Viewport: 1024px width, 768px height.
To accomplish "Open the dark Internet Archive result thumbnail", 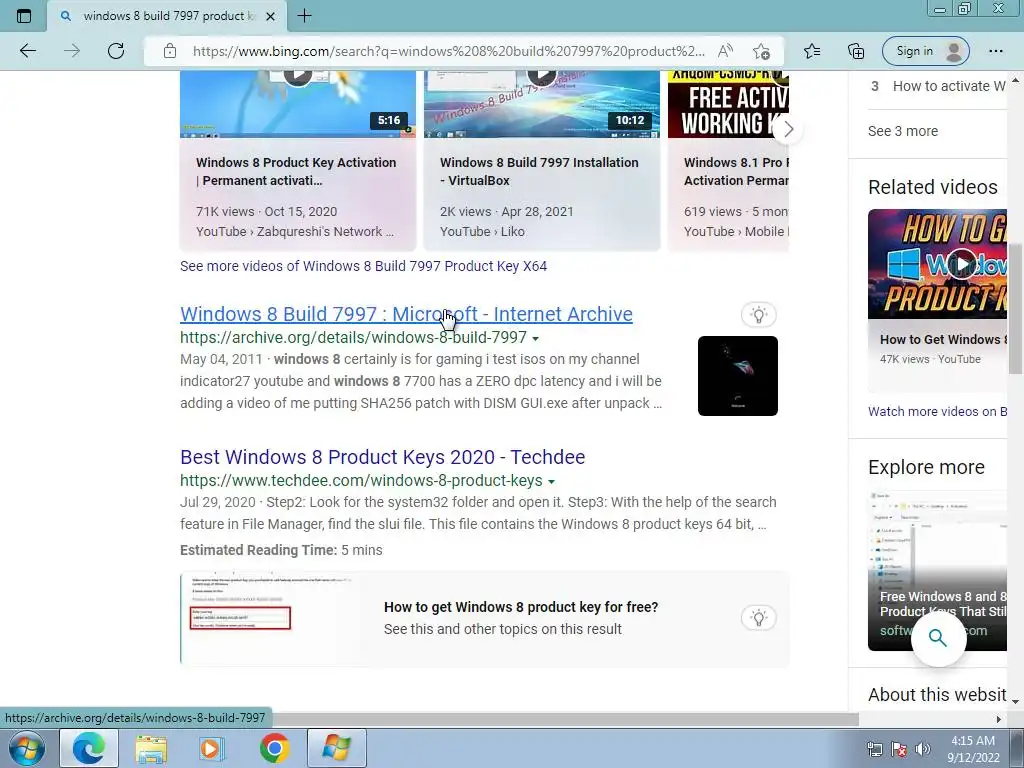I will click(x=737, y=376).
